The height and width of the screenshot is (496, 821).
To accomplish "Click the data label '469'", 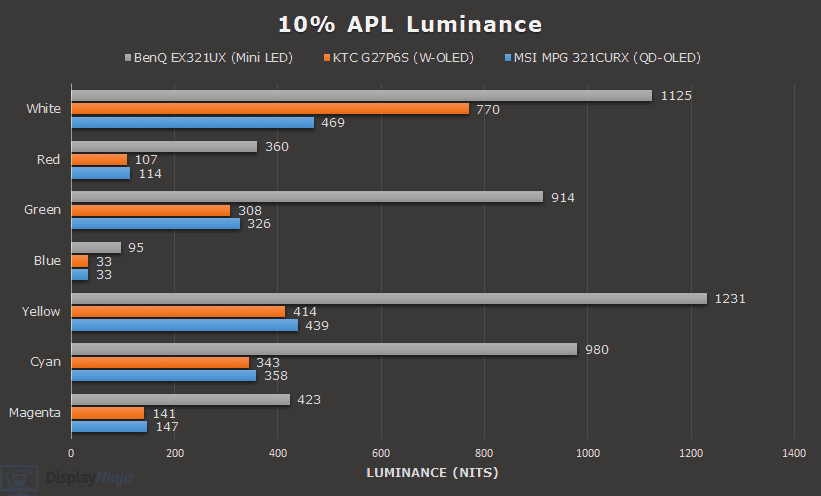I will pos(333,123).
